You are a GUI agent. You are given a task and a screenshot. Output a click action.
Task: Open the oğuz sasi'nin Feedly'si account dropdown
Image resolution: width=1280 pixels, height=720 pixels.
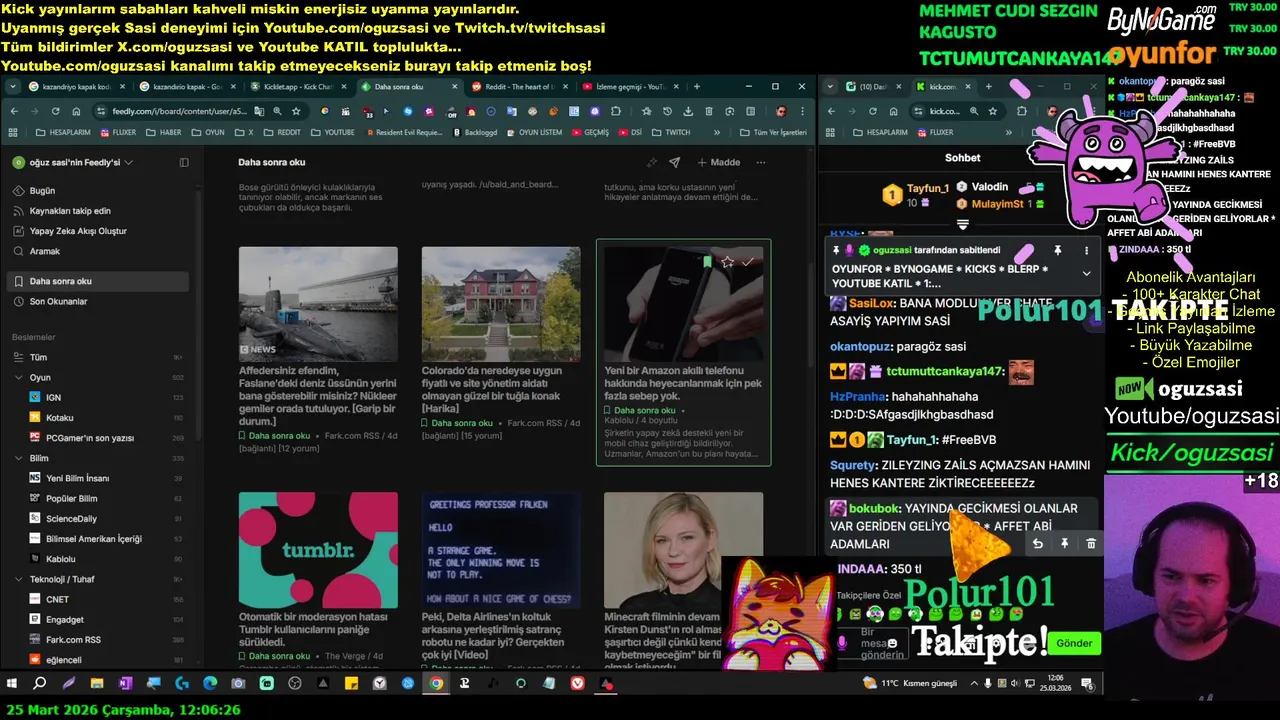coord(73,162)
